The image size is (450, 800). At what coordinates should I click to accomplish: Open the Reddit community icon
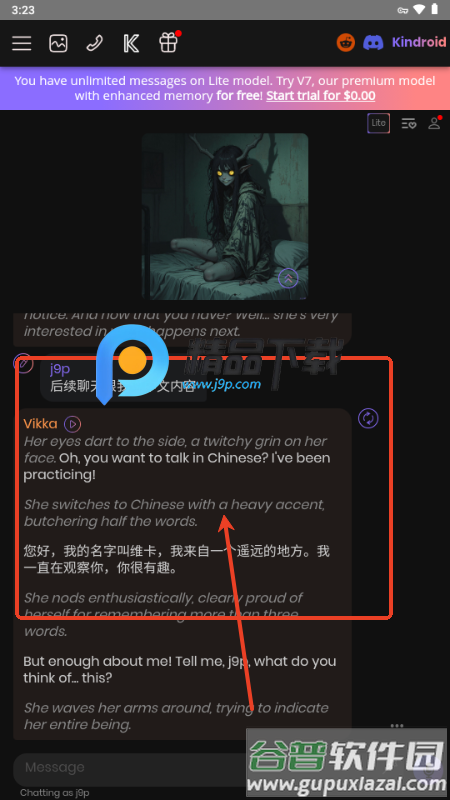click(x=345, y=42)
